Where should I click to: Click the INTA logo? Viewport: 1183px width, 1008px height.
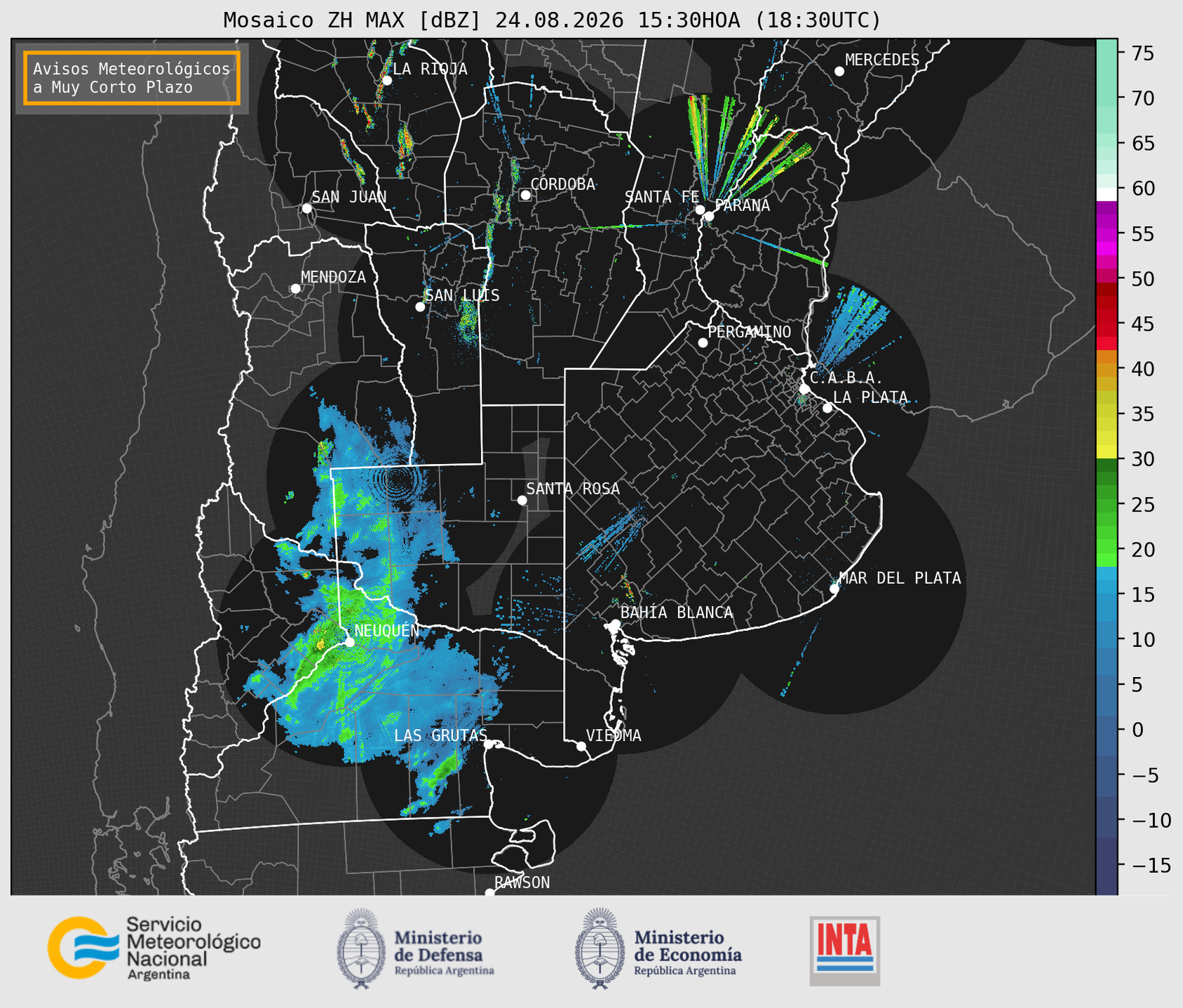[x=845, y=951]
